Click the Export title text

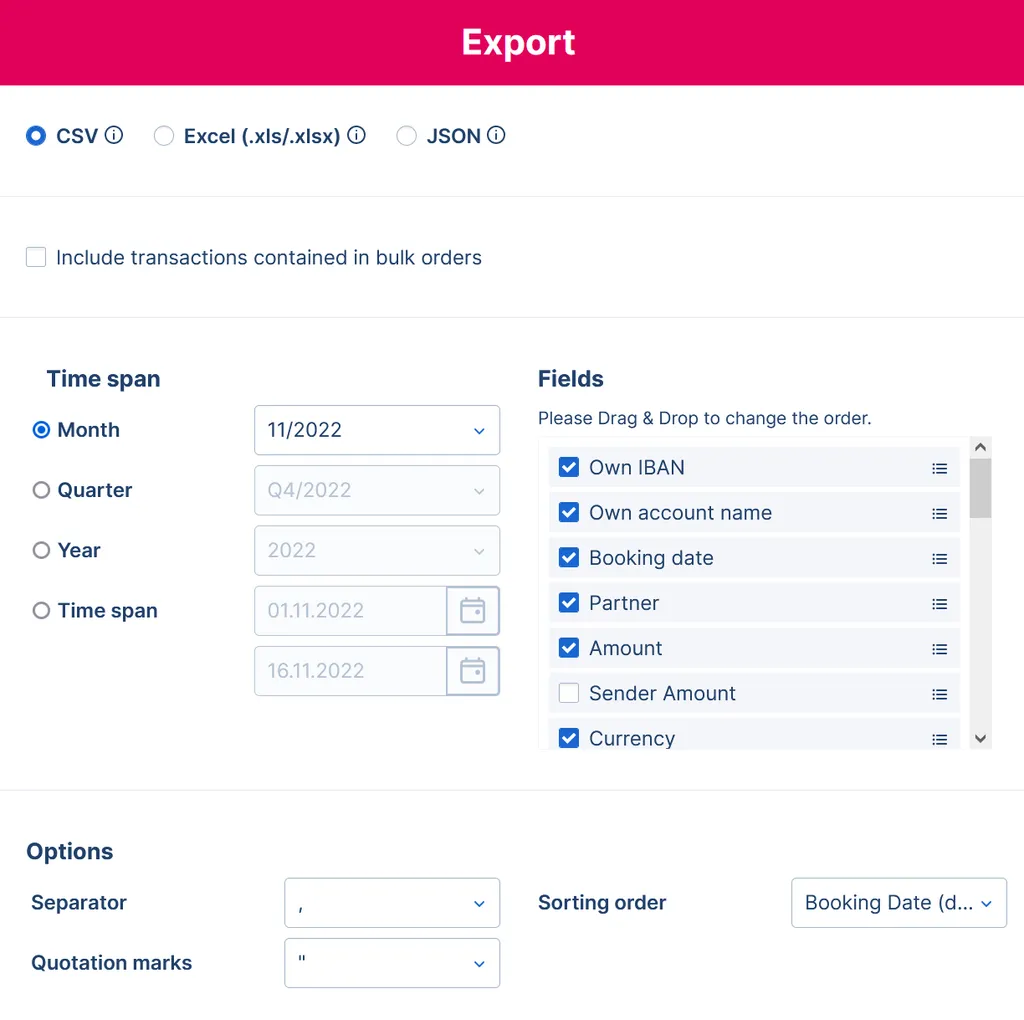(519, 43)
